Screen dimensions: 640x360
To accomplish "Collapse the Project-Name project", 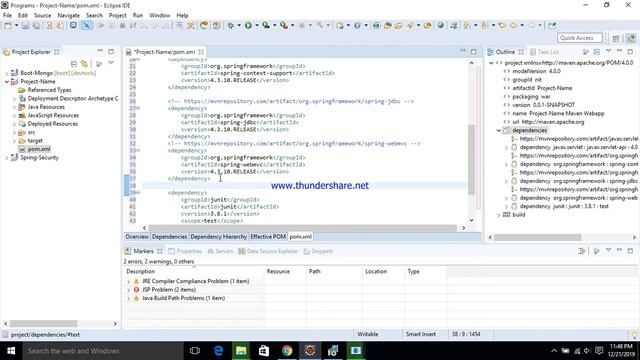I will [7, 82].
